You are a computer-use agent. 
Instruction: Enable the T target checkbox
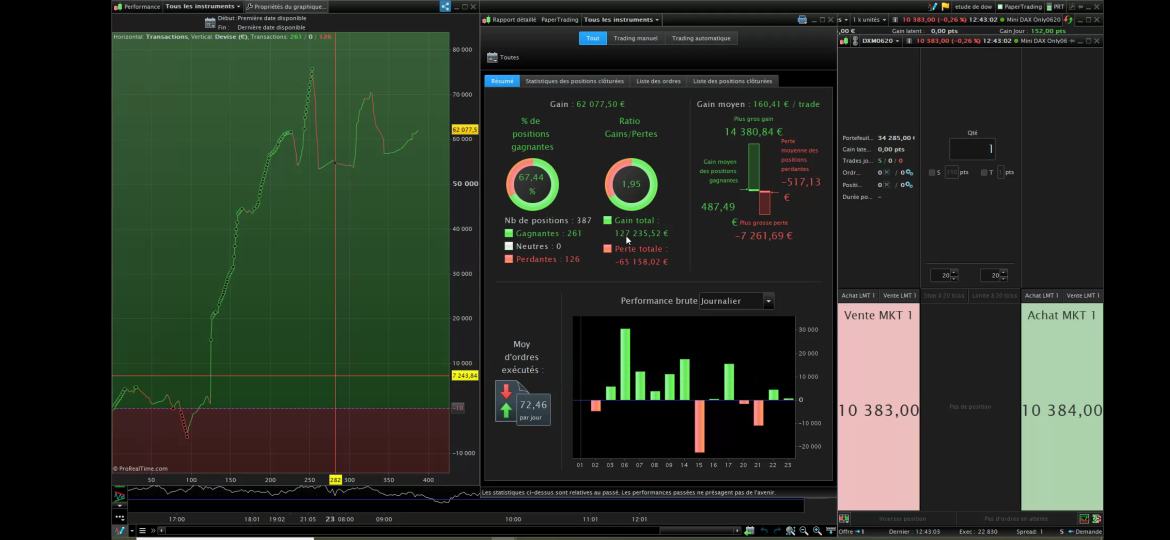point(984,172)
